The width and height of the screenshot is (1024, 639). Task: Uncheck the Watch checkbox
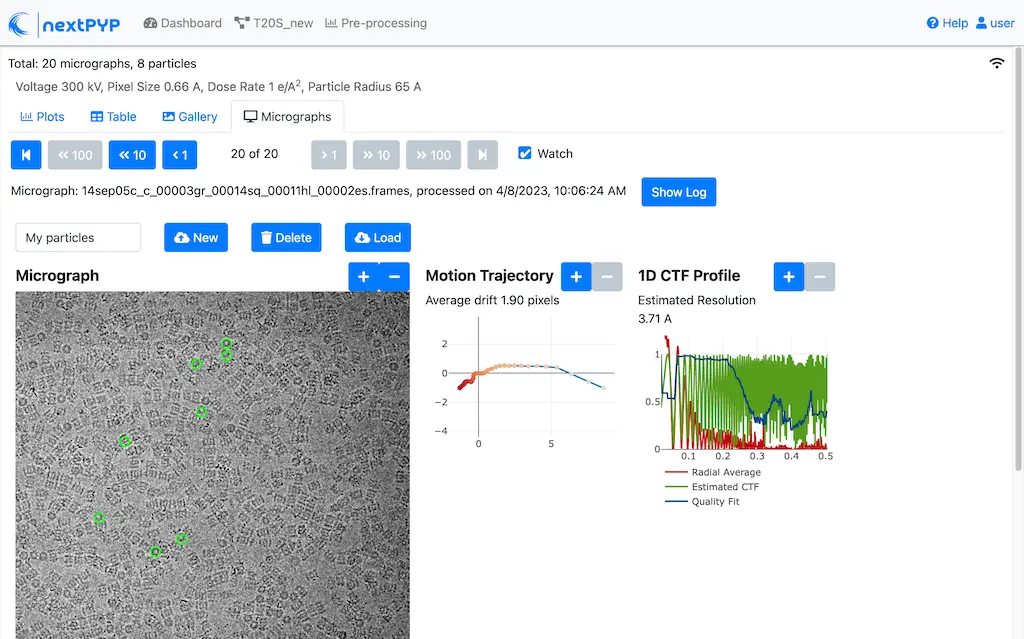pyautogui.click(x=523, y=153)
